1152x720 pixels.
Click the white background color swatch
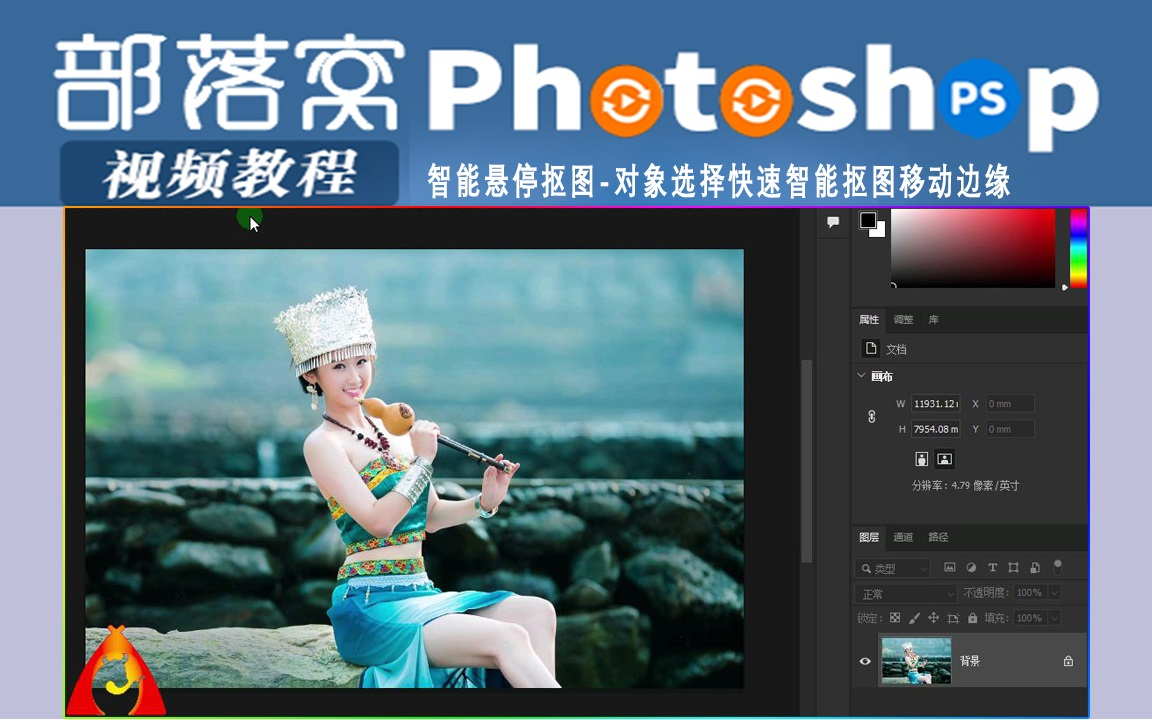(x=879, y=231)
